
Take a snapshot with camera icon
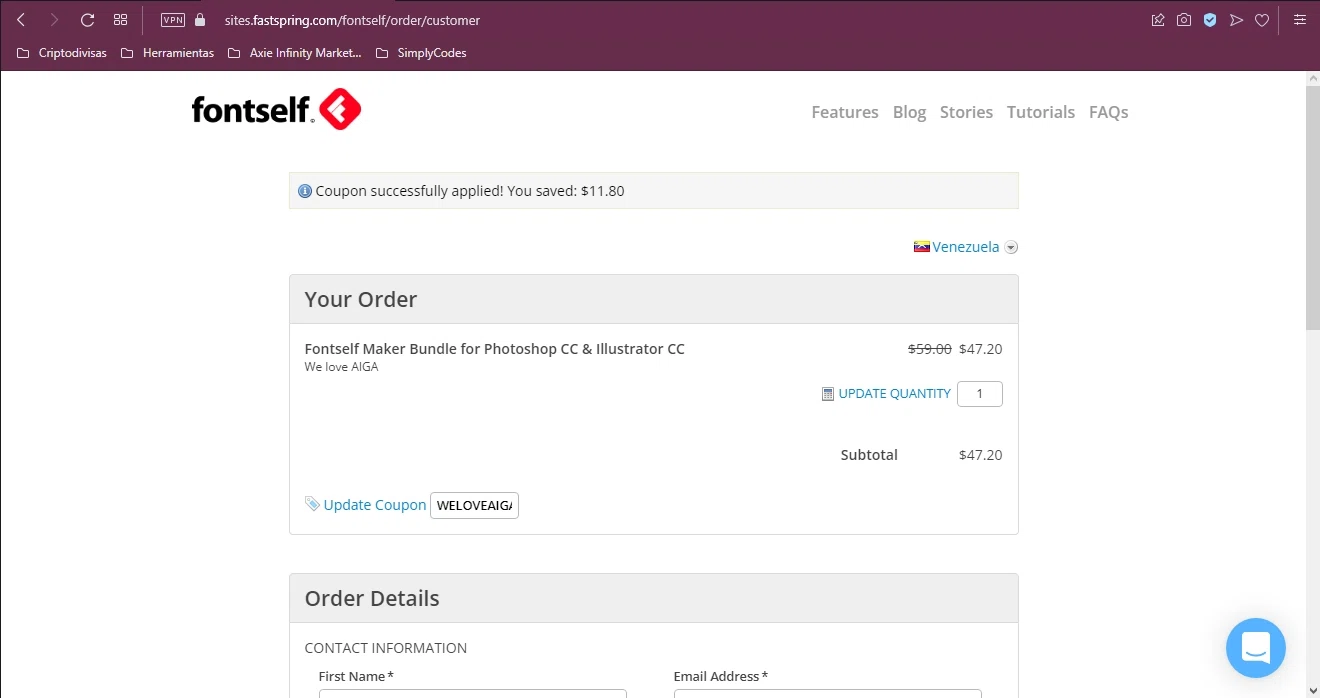(x=1184, y=20)
